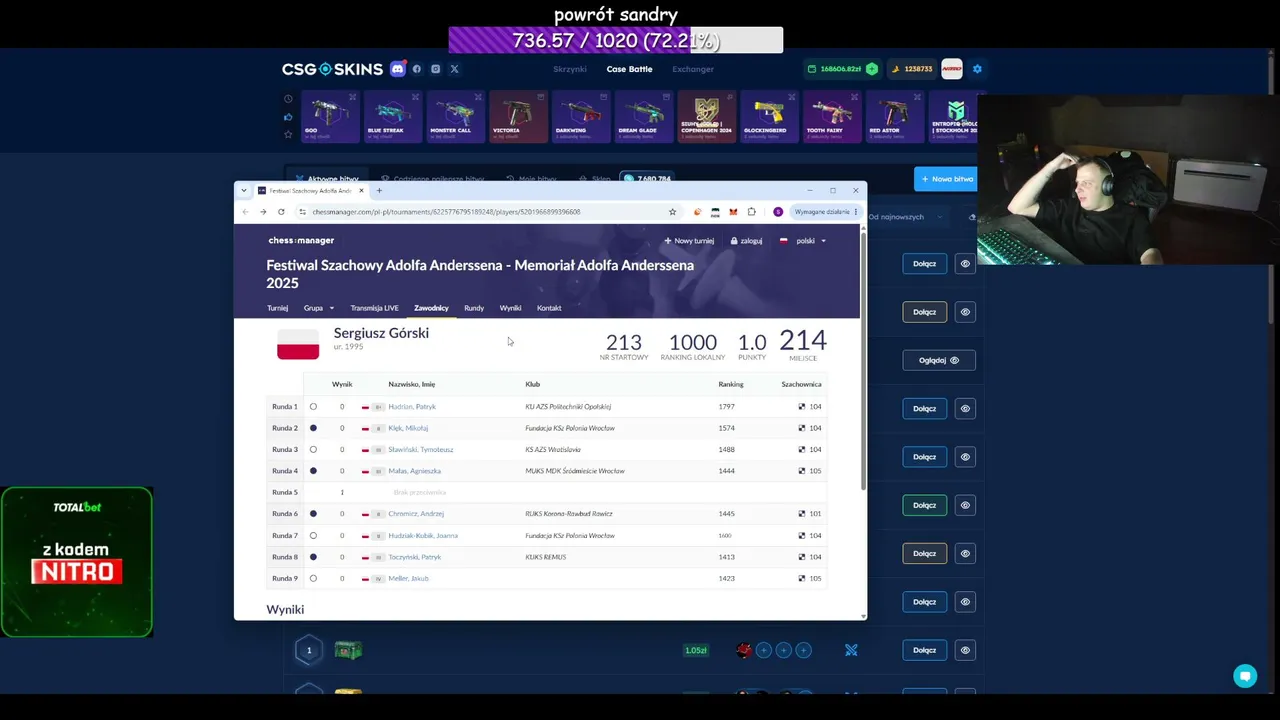Toggle the eye icon on the bottom battle row

965,650
